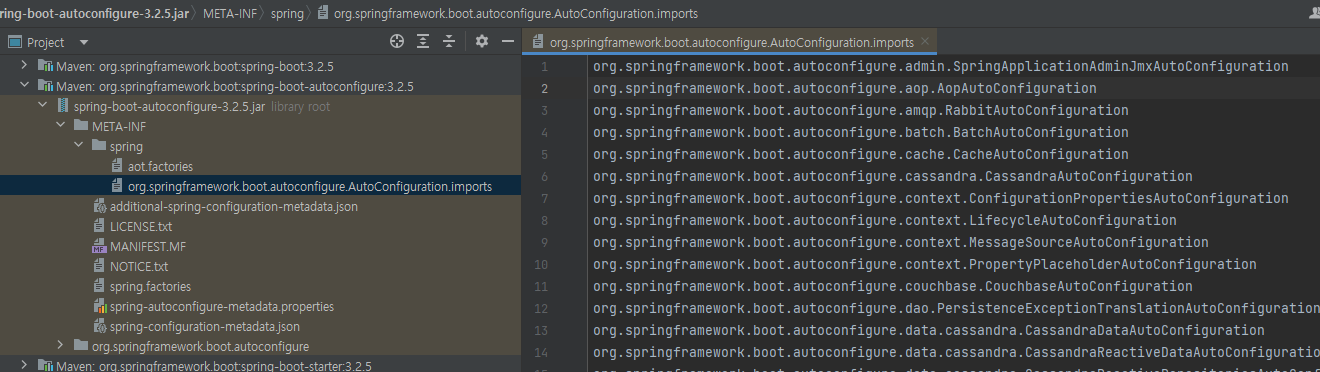
Task: Click the Expand All icon in Project toolbar
Action: click(x=423, y=42)
